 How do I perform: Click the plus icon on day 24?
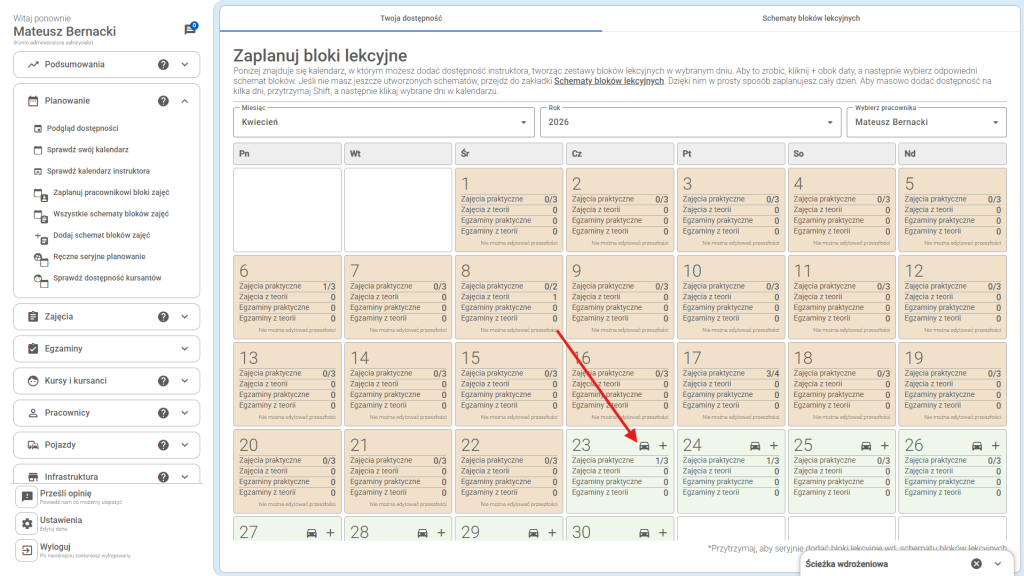774,445
